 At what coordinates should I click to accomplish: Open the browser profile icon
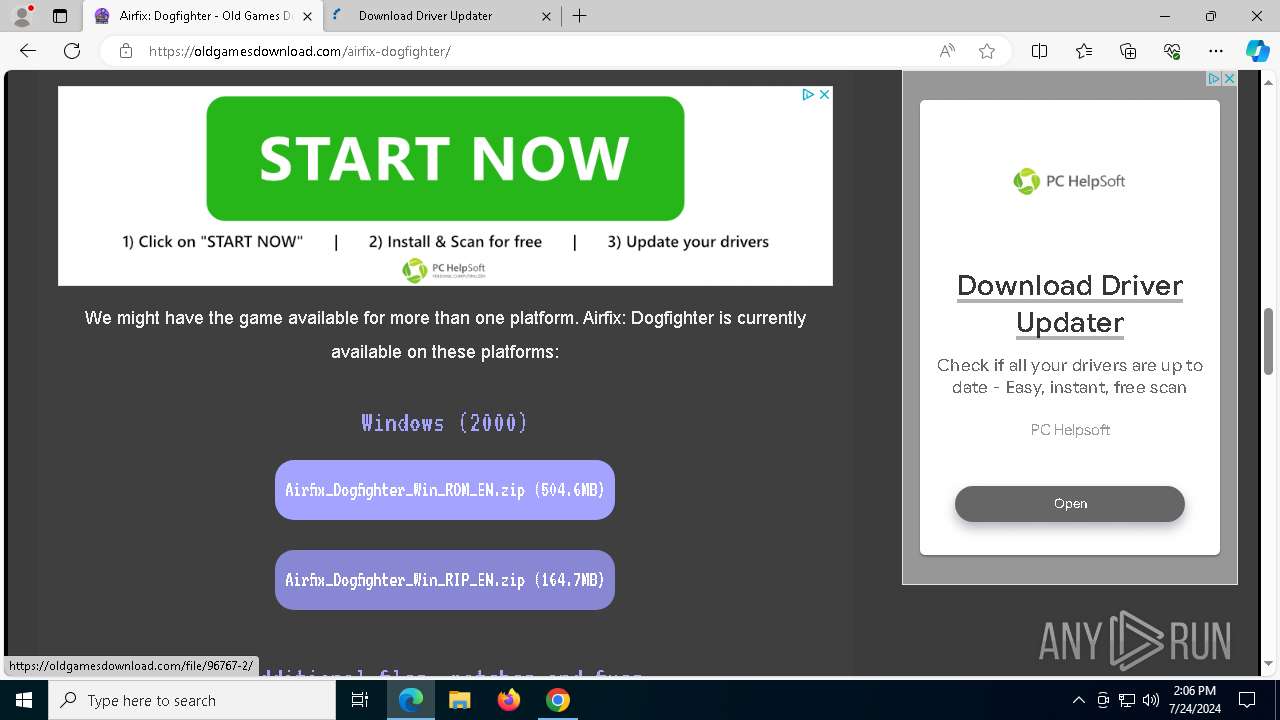22,16
